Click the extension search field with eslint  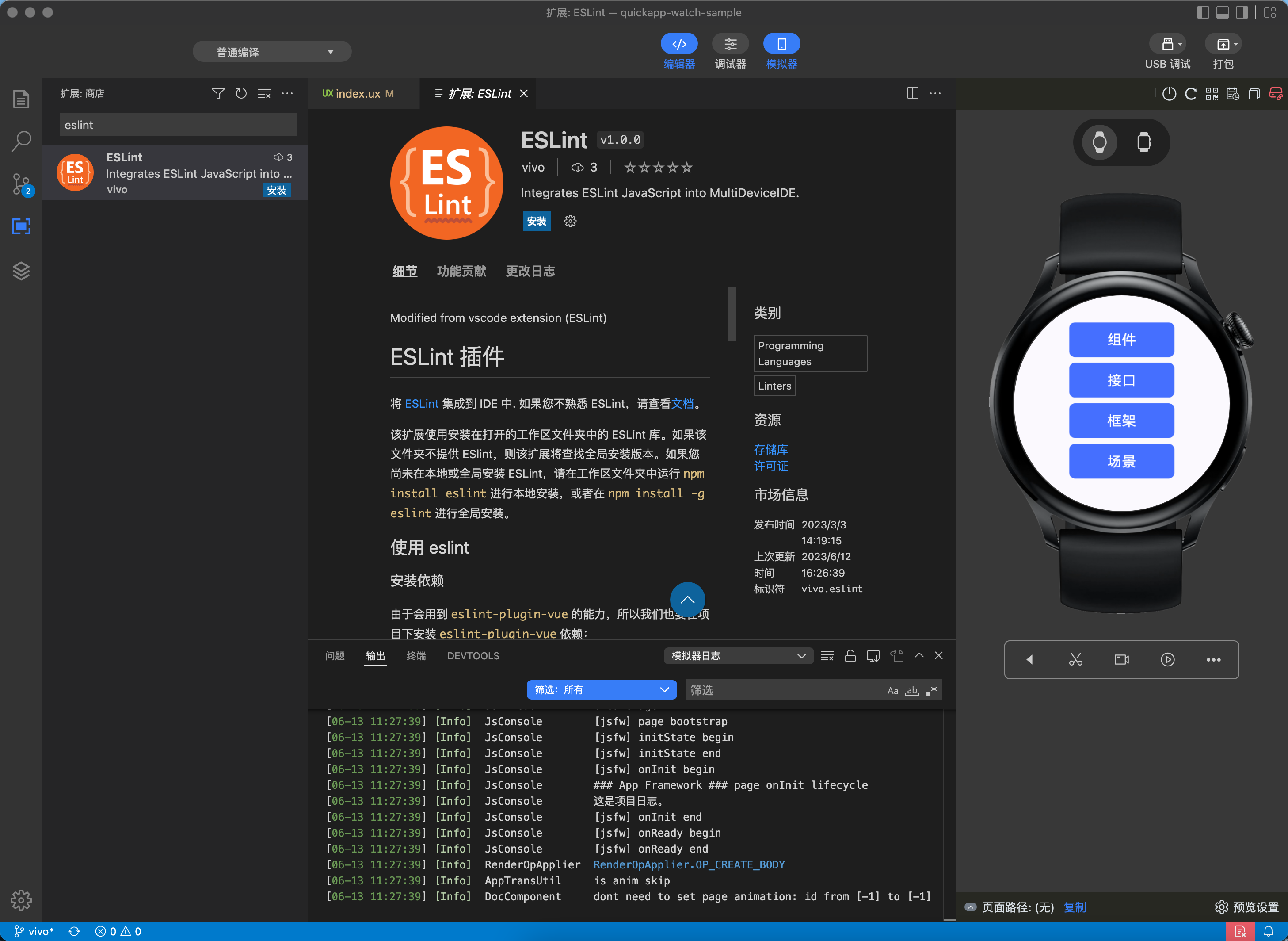pyautogui.click(x=178, y=125)
